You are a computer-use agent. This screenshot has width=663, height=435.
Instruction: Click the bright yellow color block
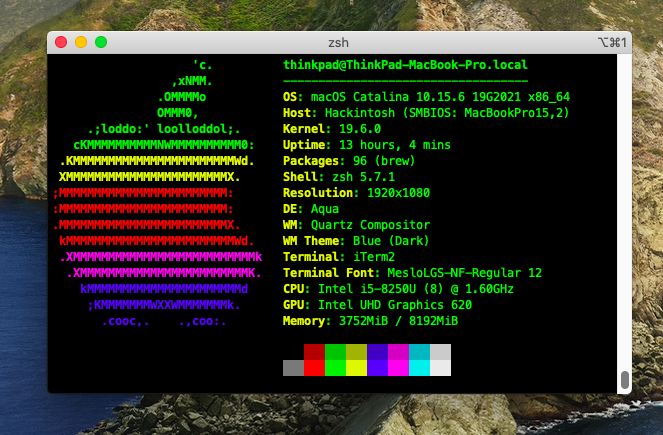[356, 368]
